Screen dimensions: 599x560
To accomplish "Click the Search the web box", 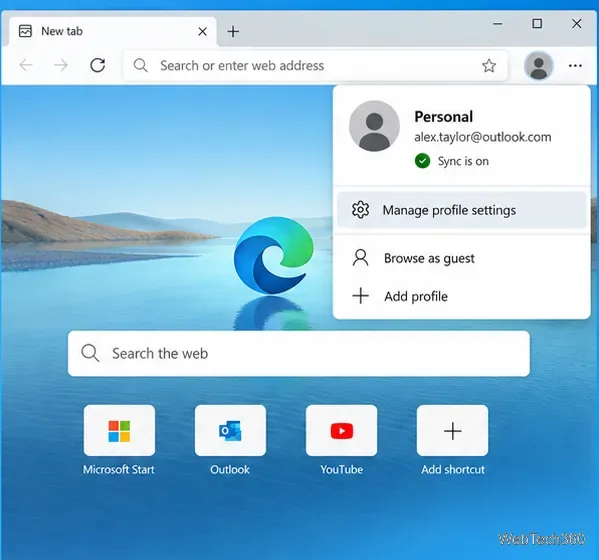I will (x=299, y=353).
